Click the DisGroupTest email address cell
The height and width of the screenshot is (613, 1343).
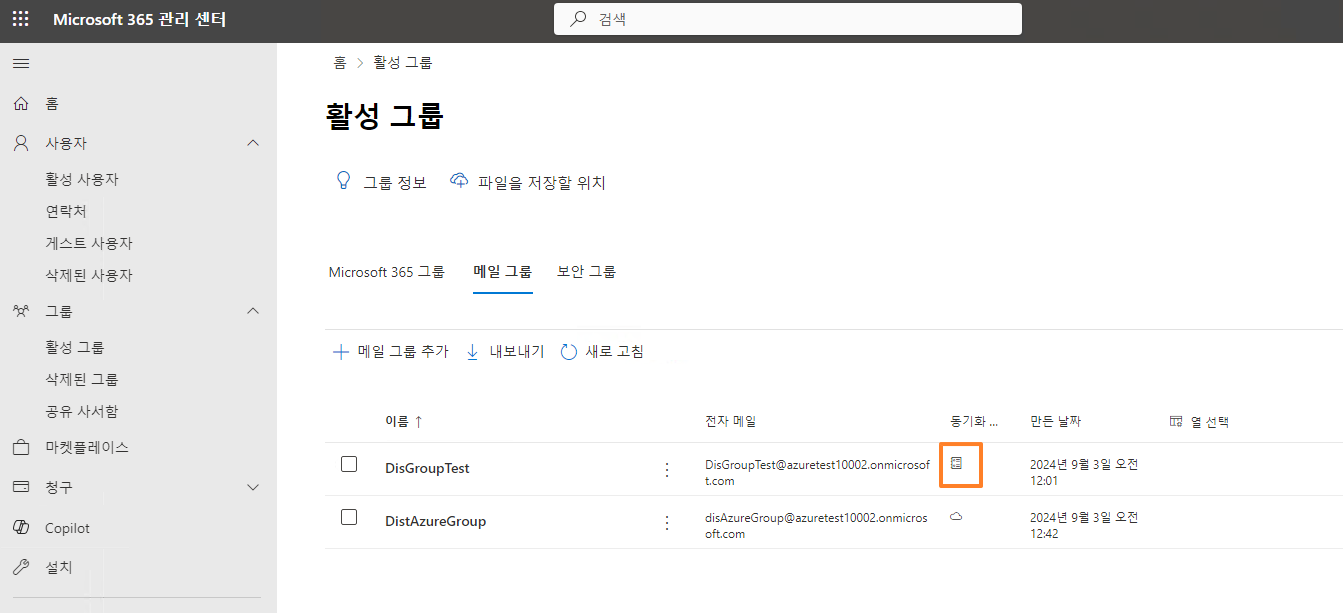tap(817, 473)
